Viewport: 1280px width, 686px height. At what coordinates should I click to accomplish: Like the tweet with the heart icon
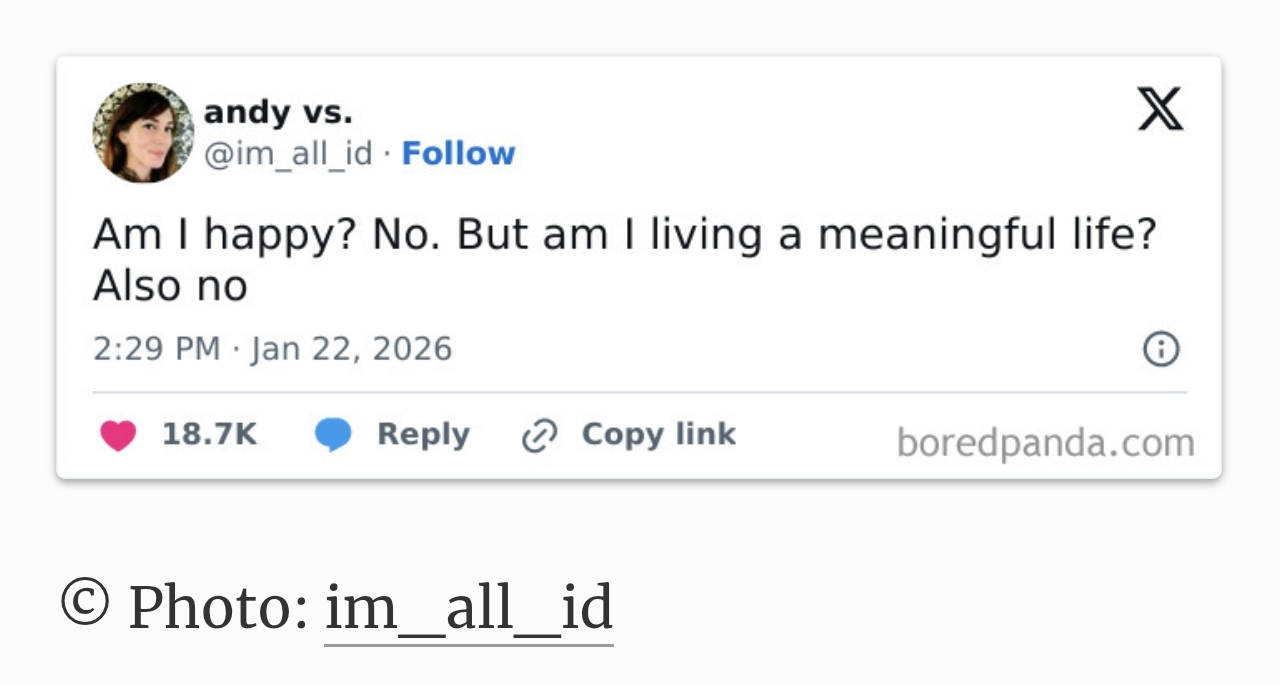click(118, 435)
